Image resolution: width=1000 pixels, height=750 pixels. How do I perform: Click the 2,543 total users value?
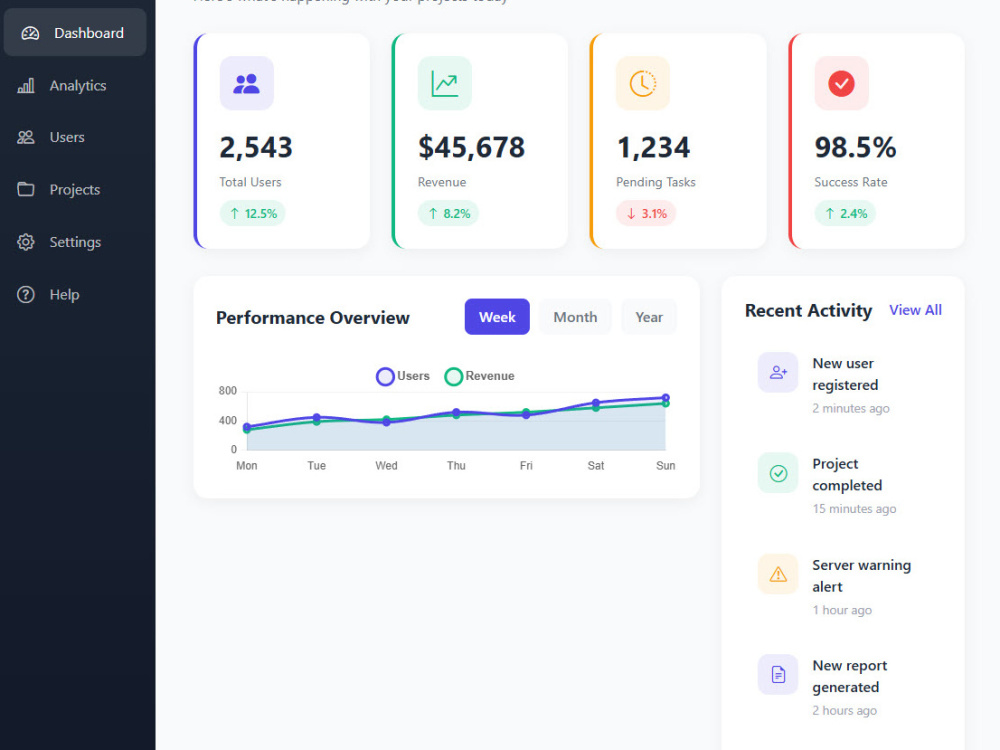[256, 147]
